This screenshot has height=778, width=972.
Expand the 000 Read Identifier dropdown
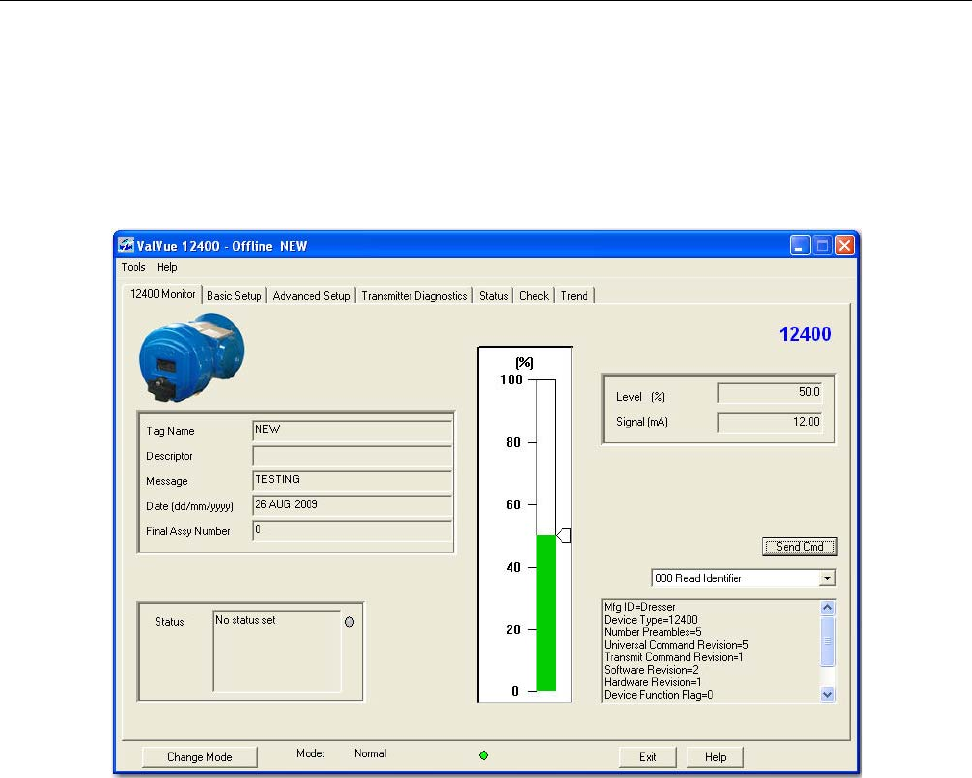(827, 578)
